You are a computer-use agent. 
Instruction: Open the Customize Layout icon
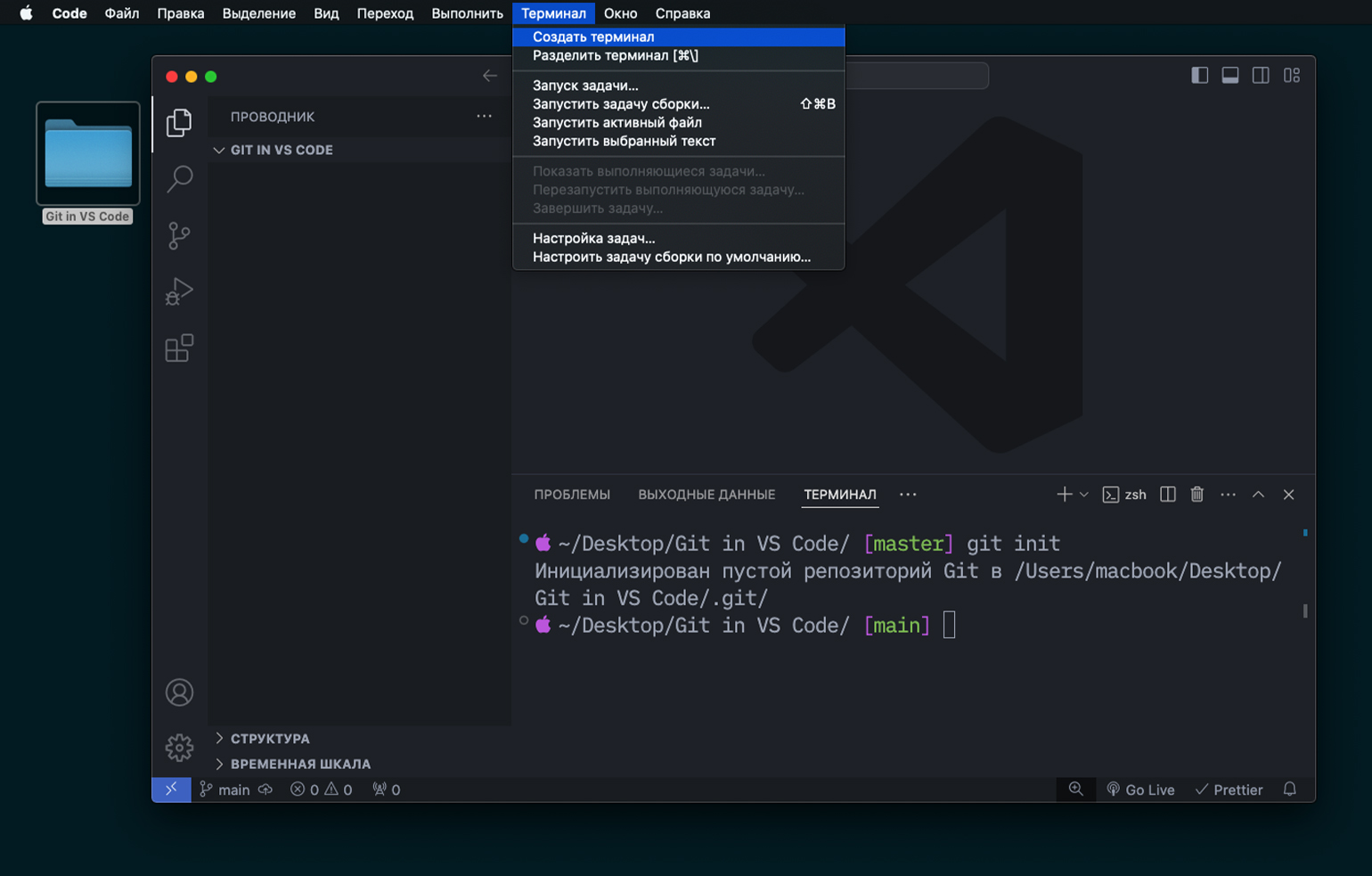click(x=1292, y=76)
